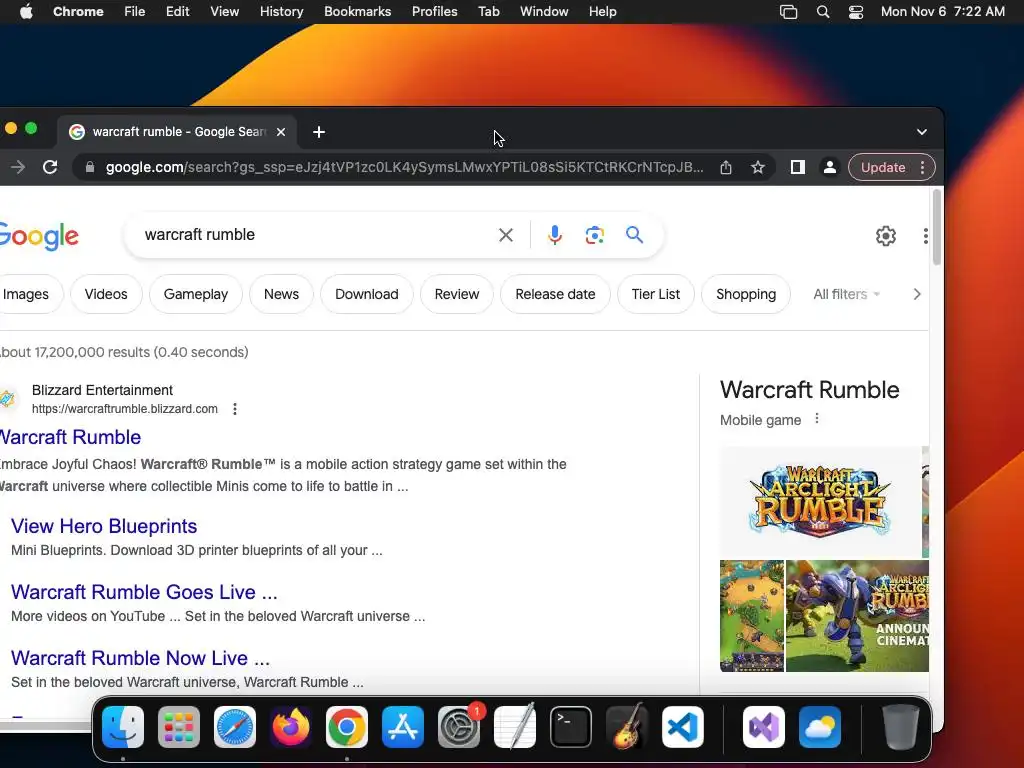Click the Chrome Update button
Image resolution: width=1024 pixels, height=768 pixels.
point(882,167)
